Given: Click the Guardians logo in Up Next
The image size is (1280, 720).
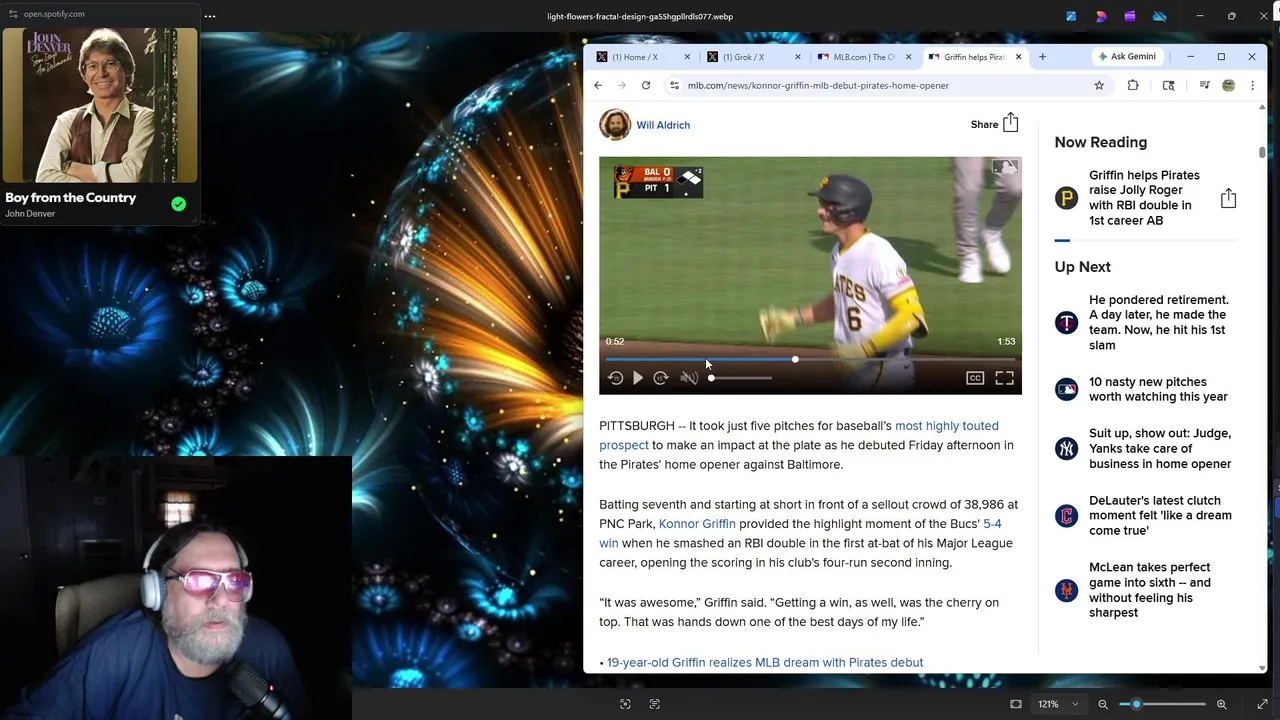Looking at the screenshot, I should coord(1067,516).
